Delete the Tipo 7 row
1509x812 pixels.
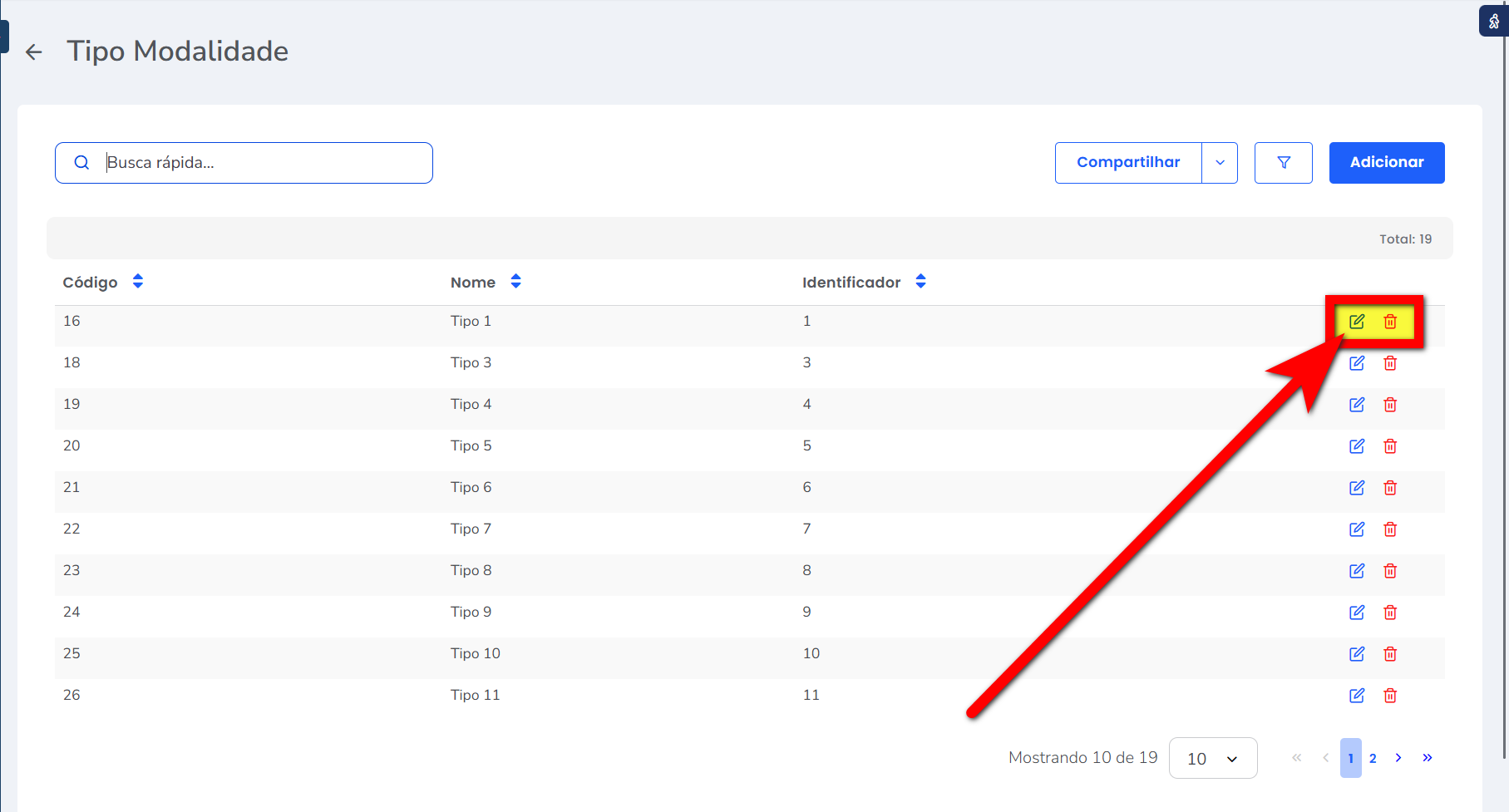pyautogui.click(x=1389, y=529)
